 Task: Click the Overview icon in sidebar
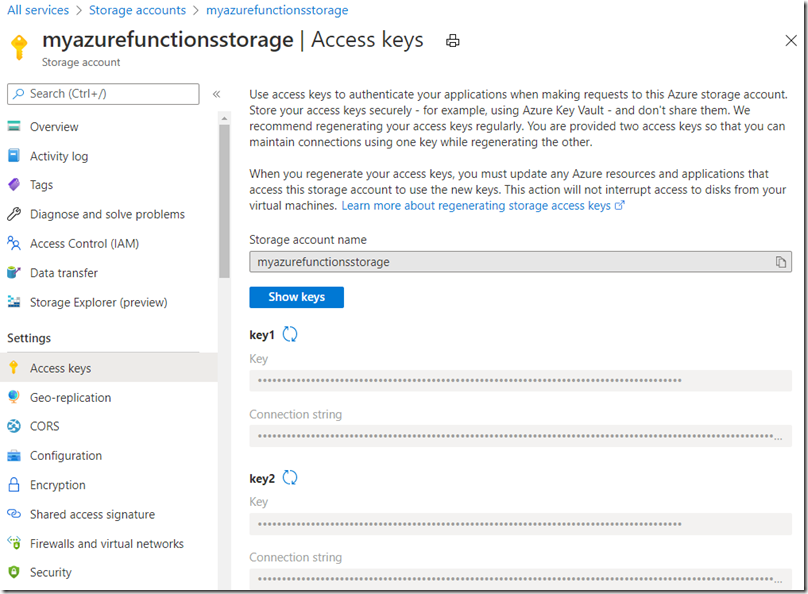(x=14, y=126)
